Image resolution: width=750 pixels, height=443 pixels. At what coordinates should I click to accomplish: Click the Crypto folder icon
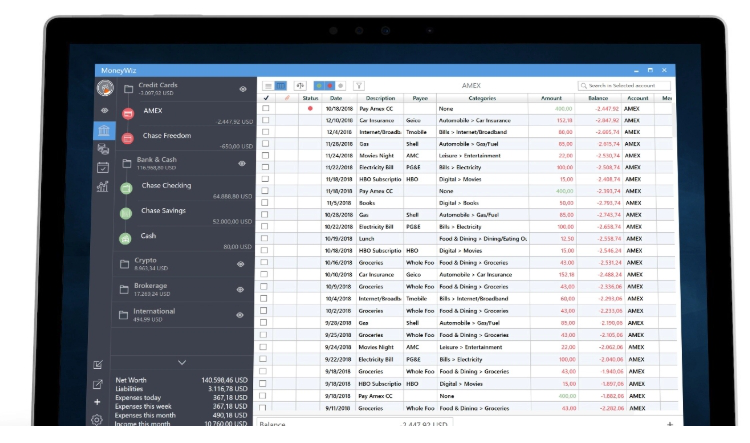pyautogui.click(x=124, y=264)
